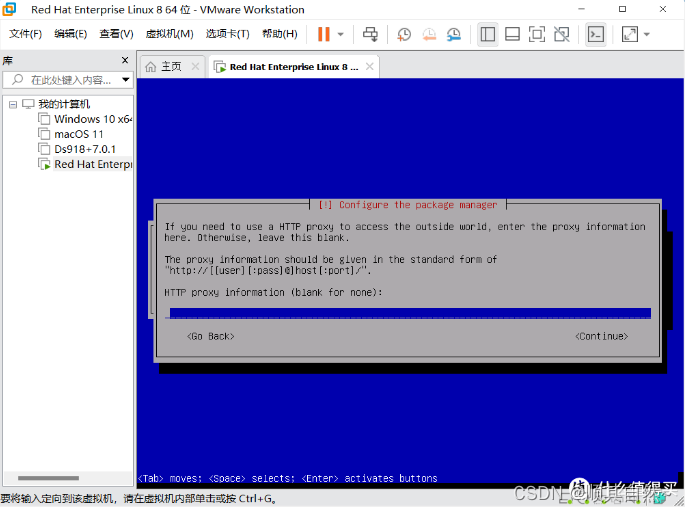Open the power options dropdown arrow beside pause
The image size is (687, 513).
click(341, 34)
